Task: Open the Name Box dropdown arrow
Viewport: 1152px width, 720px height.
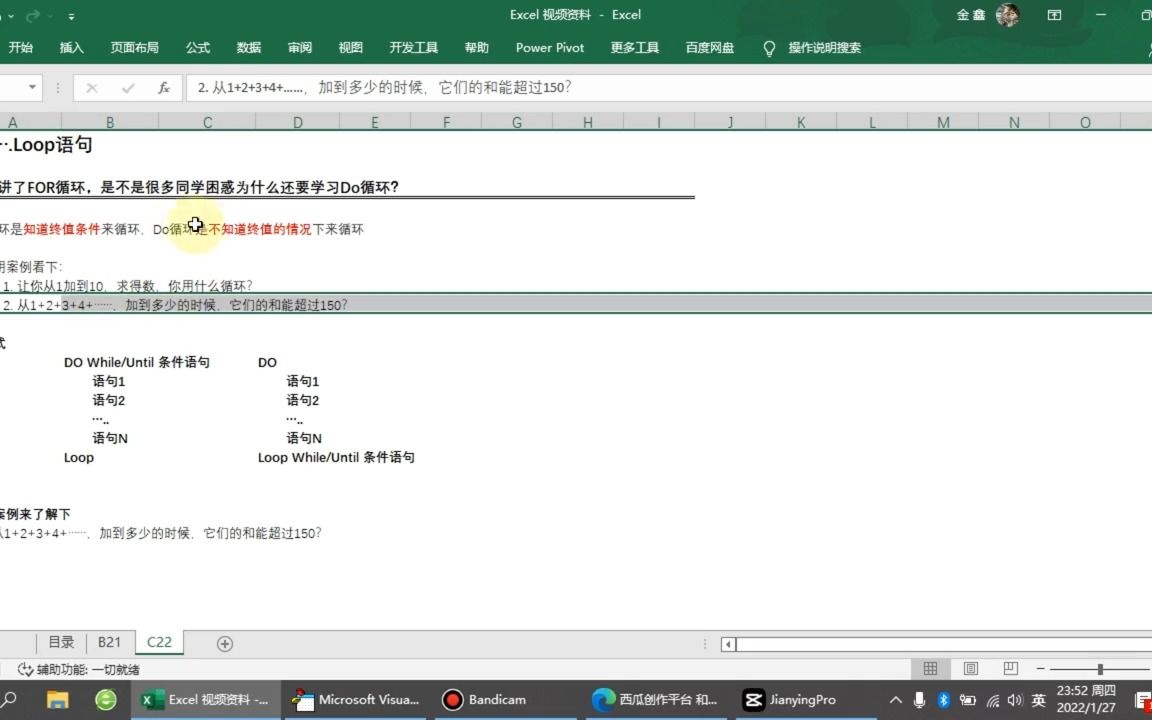Action: pyautogui.click(x=30, y=88)
